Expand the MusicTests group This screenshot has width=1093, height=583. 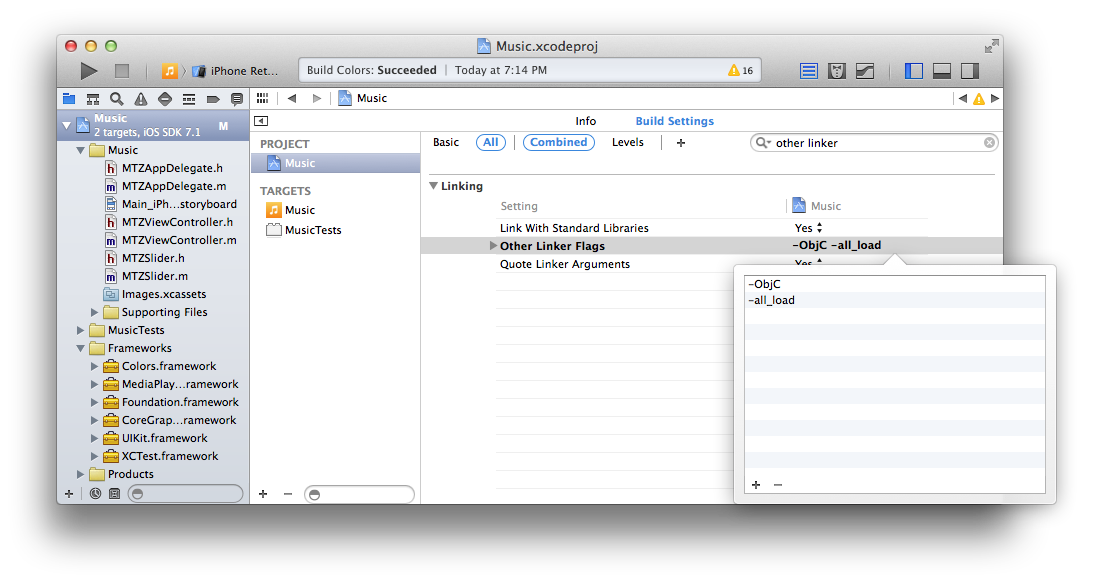click(80, 331)
